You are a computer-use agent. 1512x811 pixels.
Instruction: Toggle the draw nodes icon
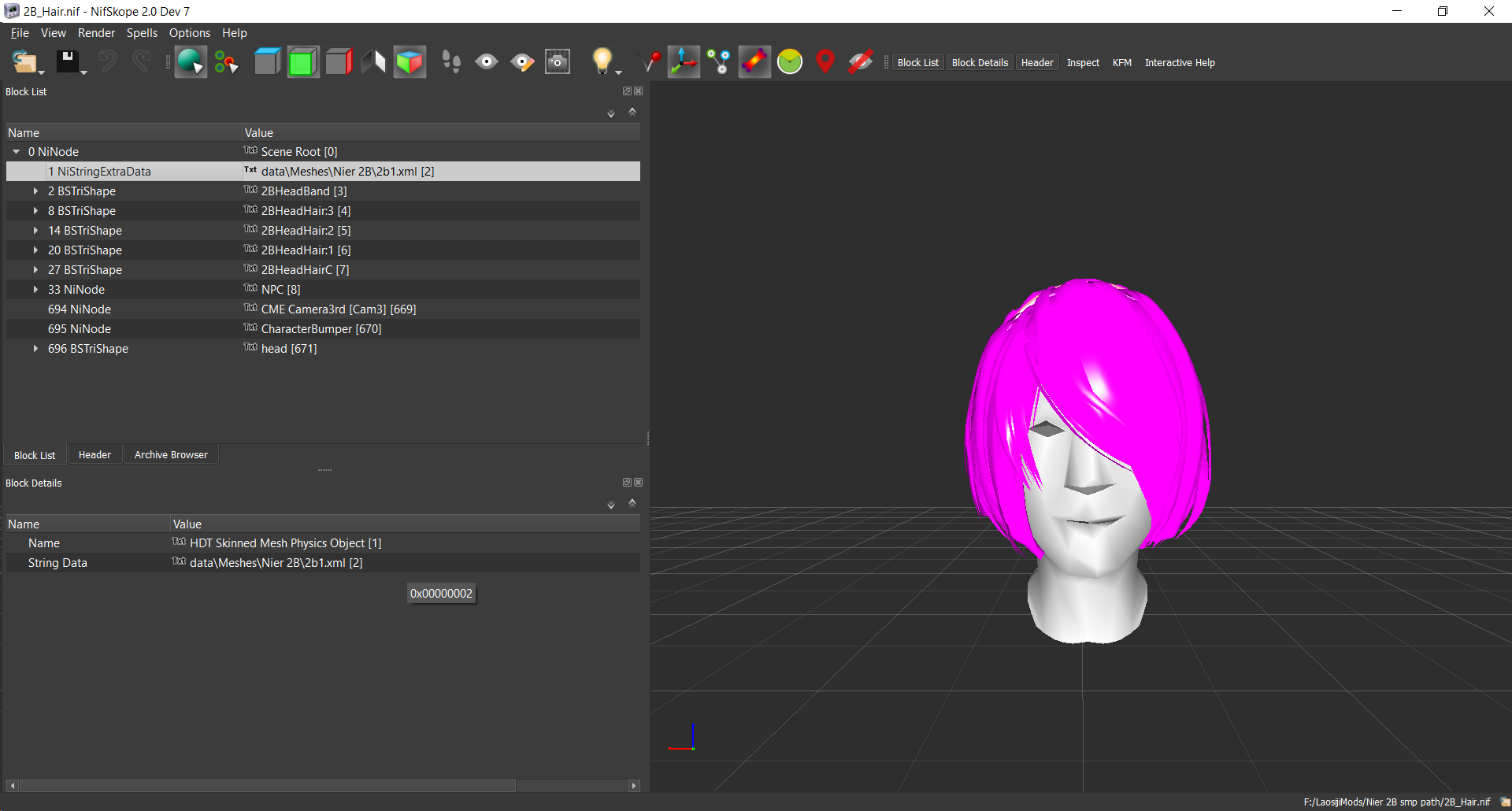click(718, 61)
